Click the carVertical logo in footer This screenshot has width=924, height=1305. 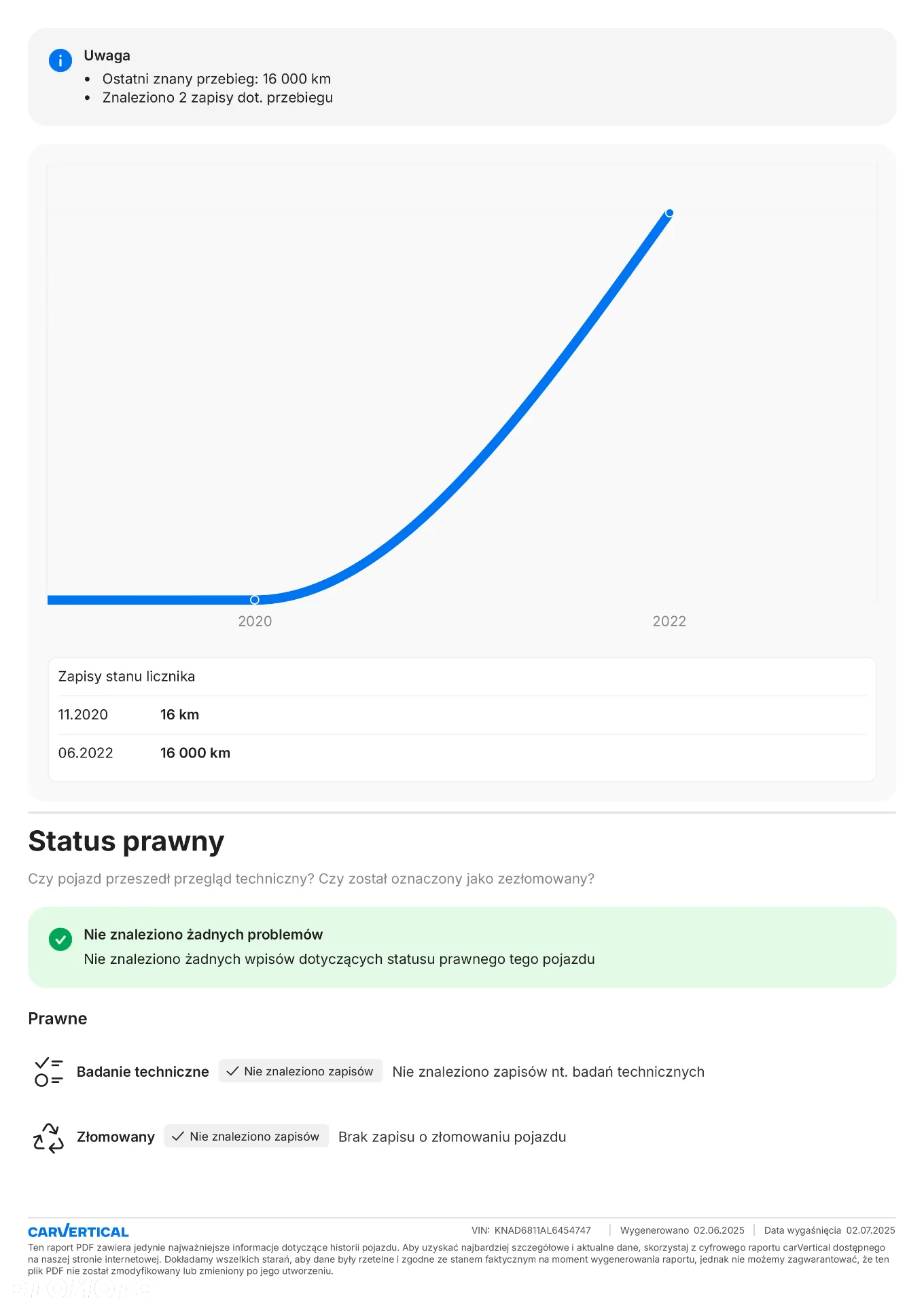[x=78, y=1231]
